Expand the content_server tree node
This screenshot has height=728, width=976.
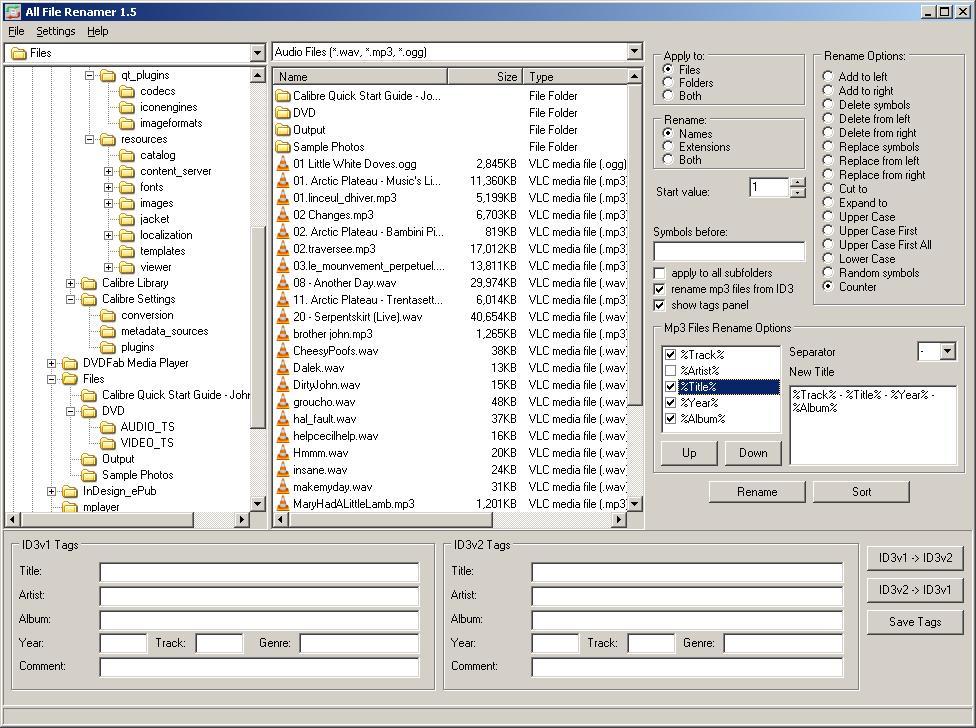pos(108,171)
